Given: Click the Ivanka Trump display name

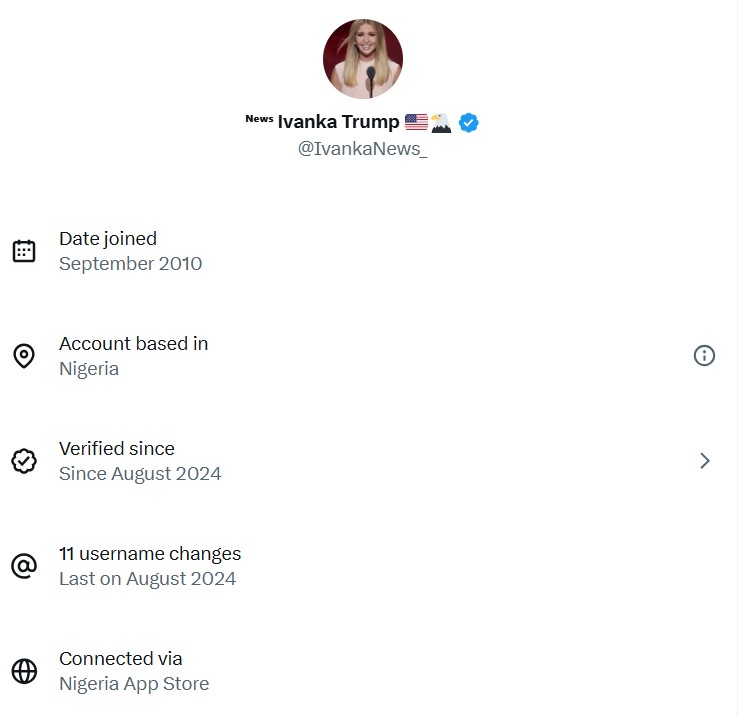Looking at the screenshot, I should coord(338,123).
